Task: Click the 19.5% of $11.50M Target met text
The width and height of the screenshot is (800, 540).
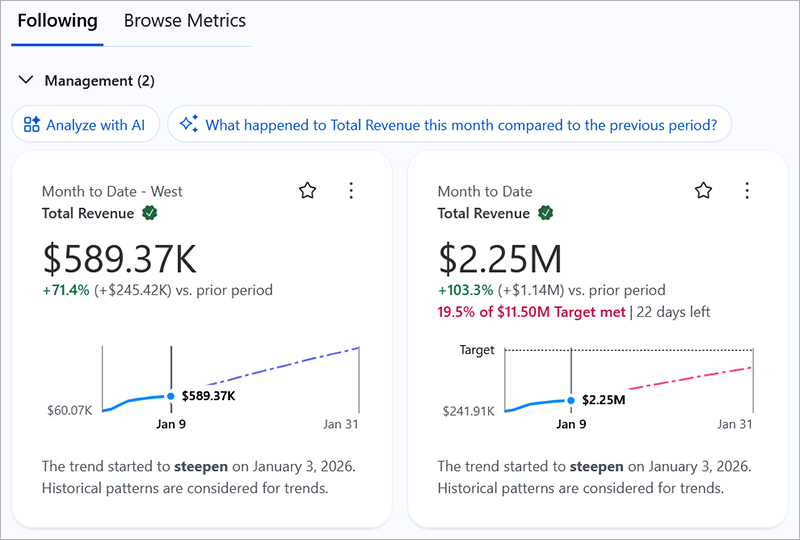Action: [x=531, y=312]
